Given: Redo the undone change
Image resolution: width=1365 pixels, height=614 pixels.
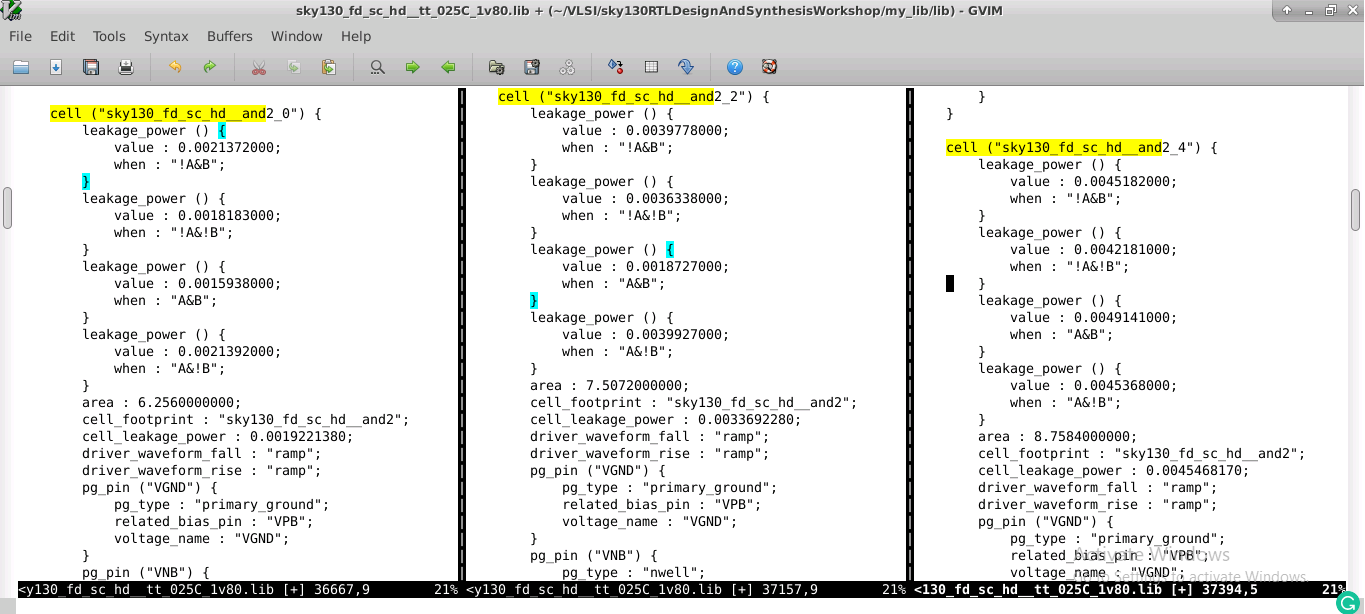Looking at the screenshot, I should 210,67.
